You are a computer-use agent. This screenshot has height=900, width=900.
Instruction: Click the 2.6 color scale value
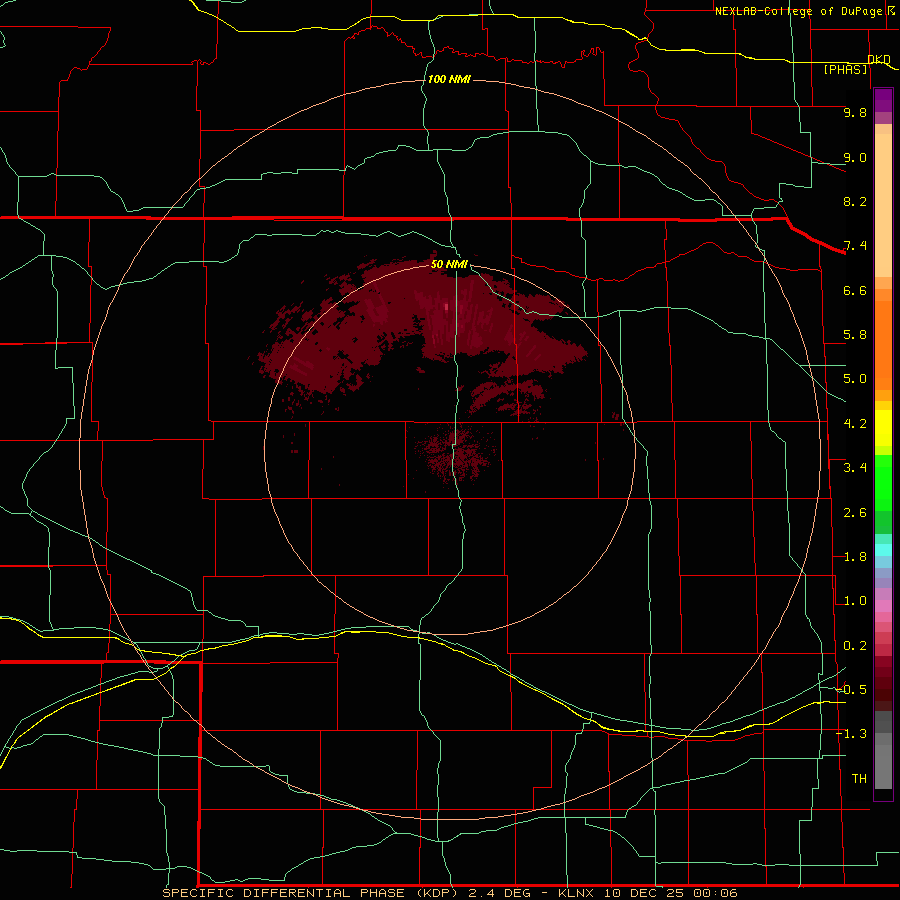855,513
